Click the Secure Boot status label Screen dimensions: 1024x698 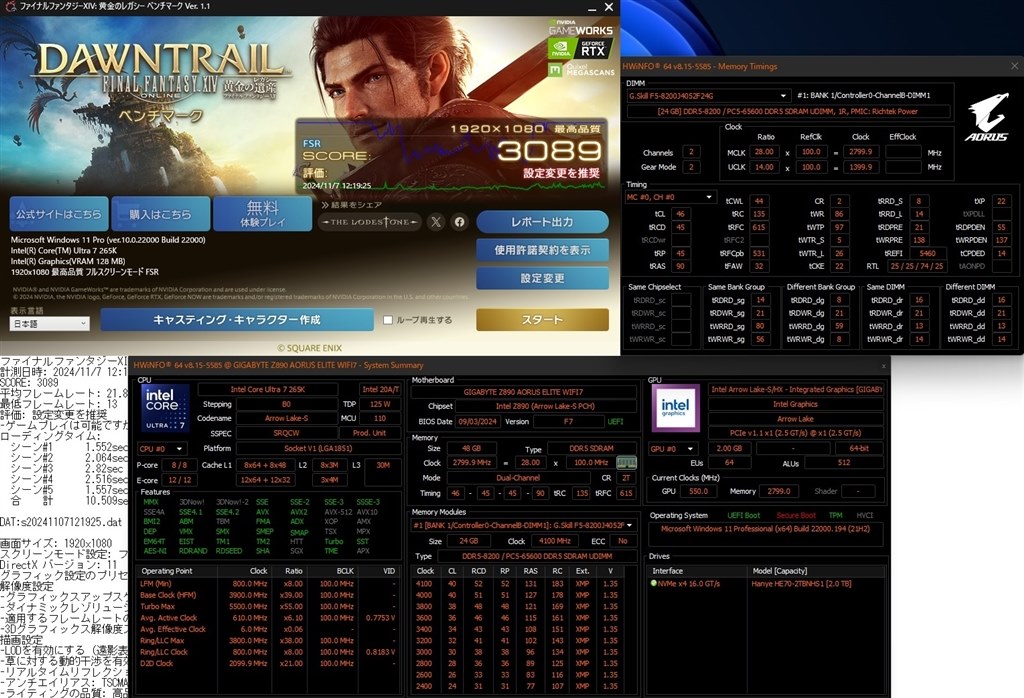tap(795, 515)
